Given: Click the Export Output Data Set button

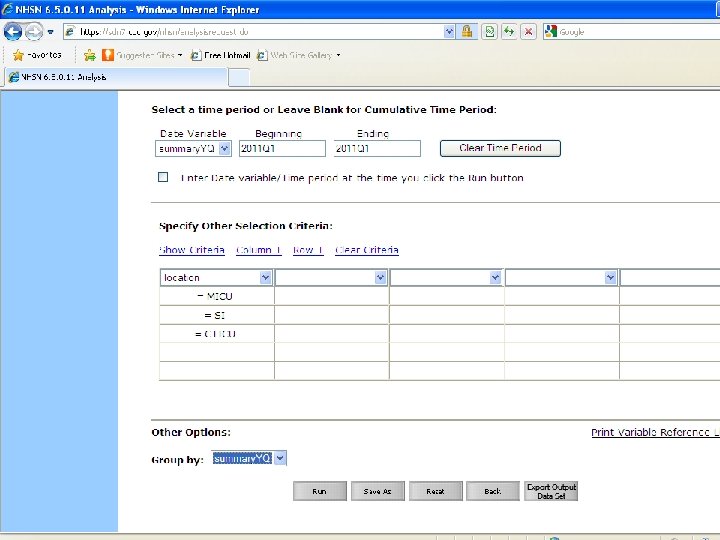Looking at the screenshot, I should (x=551, y=491).
